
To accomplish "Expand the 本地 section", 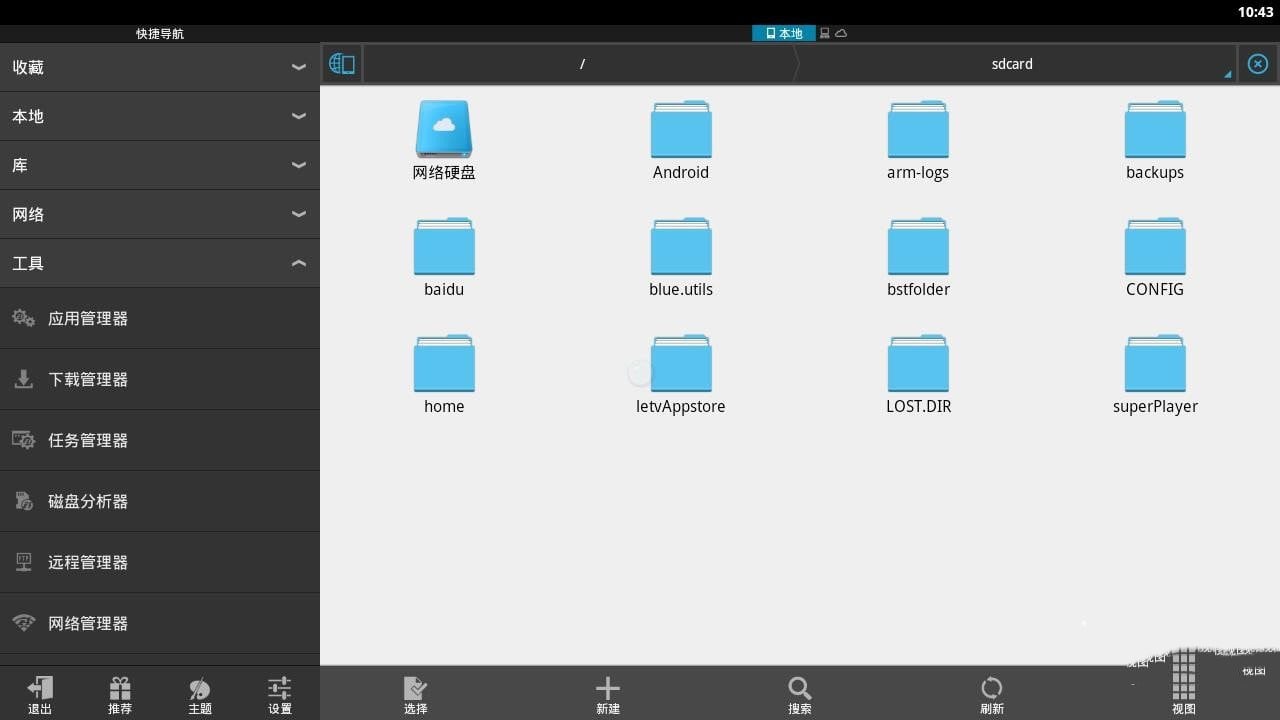I will (160, 116).
